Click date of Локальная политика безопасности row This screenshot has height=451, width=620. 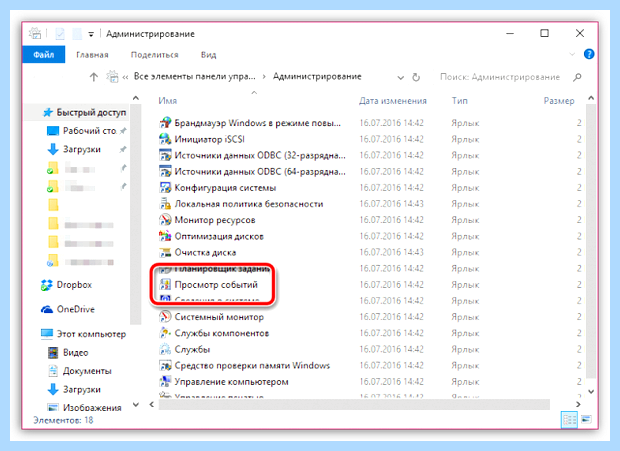[x=391, y=204]
